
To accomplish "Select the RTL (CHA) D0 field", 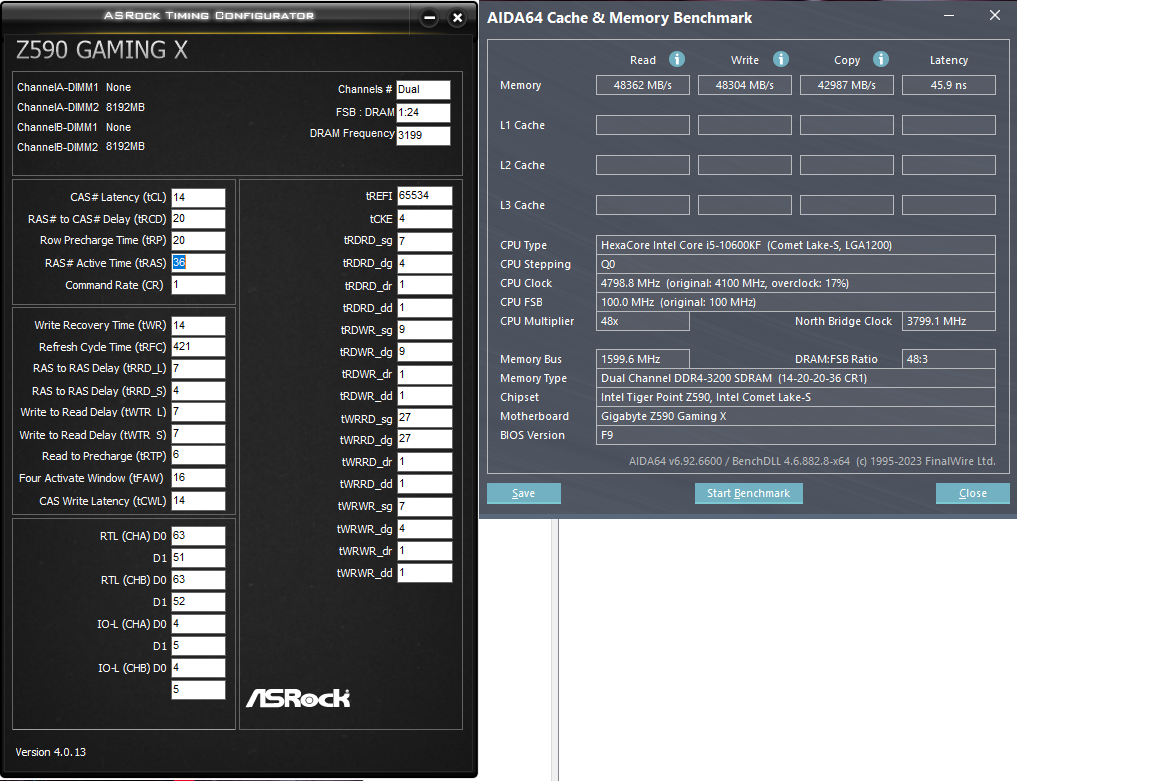I will 198,536.
